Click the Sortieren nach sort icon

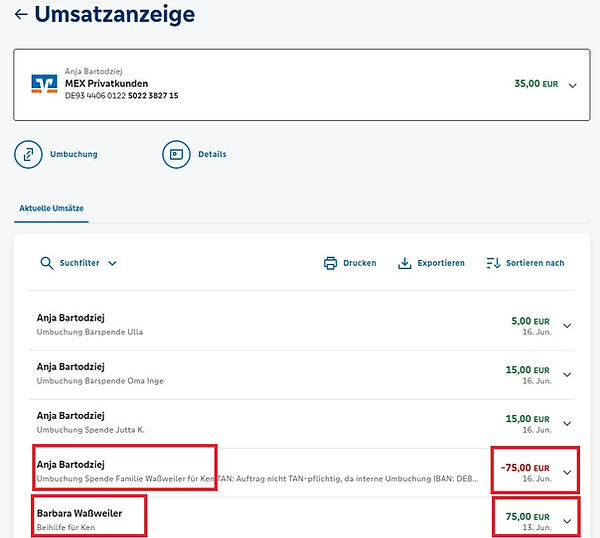point(493,263)
